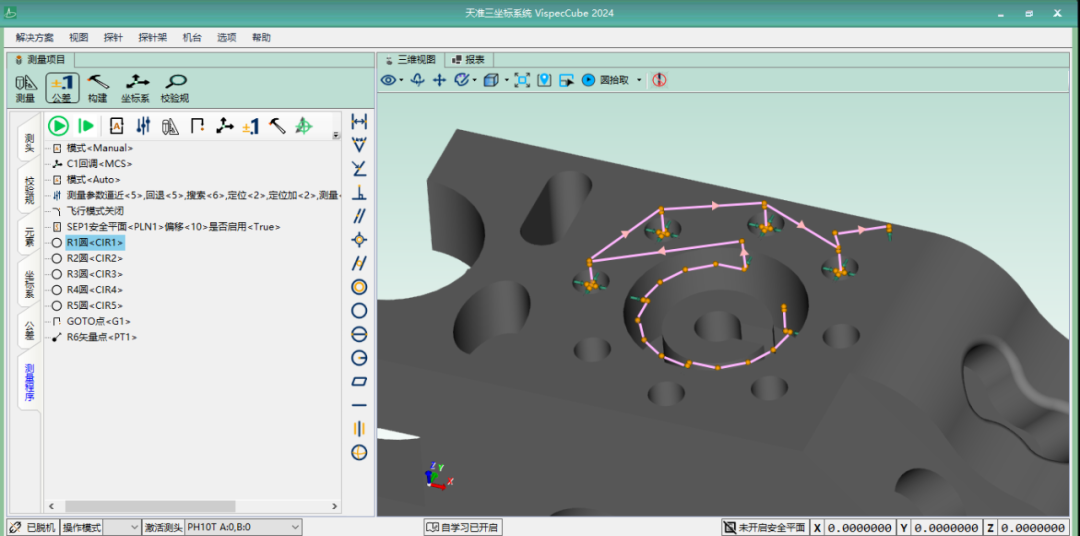Select the distance tolerance icon atop the vertical toolbar
The image size is (1080, 536).
coord(359,121)
